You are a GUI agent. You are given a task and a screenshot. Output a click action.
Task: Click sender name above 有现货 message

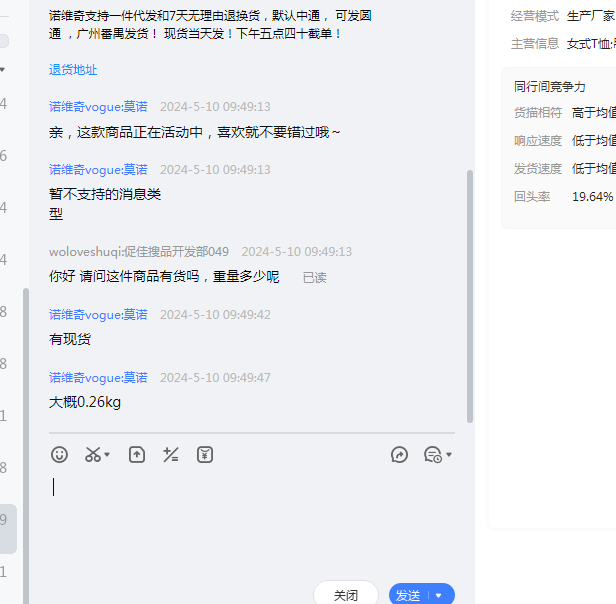pyautogui.click(x=98, y=315)
